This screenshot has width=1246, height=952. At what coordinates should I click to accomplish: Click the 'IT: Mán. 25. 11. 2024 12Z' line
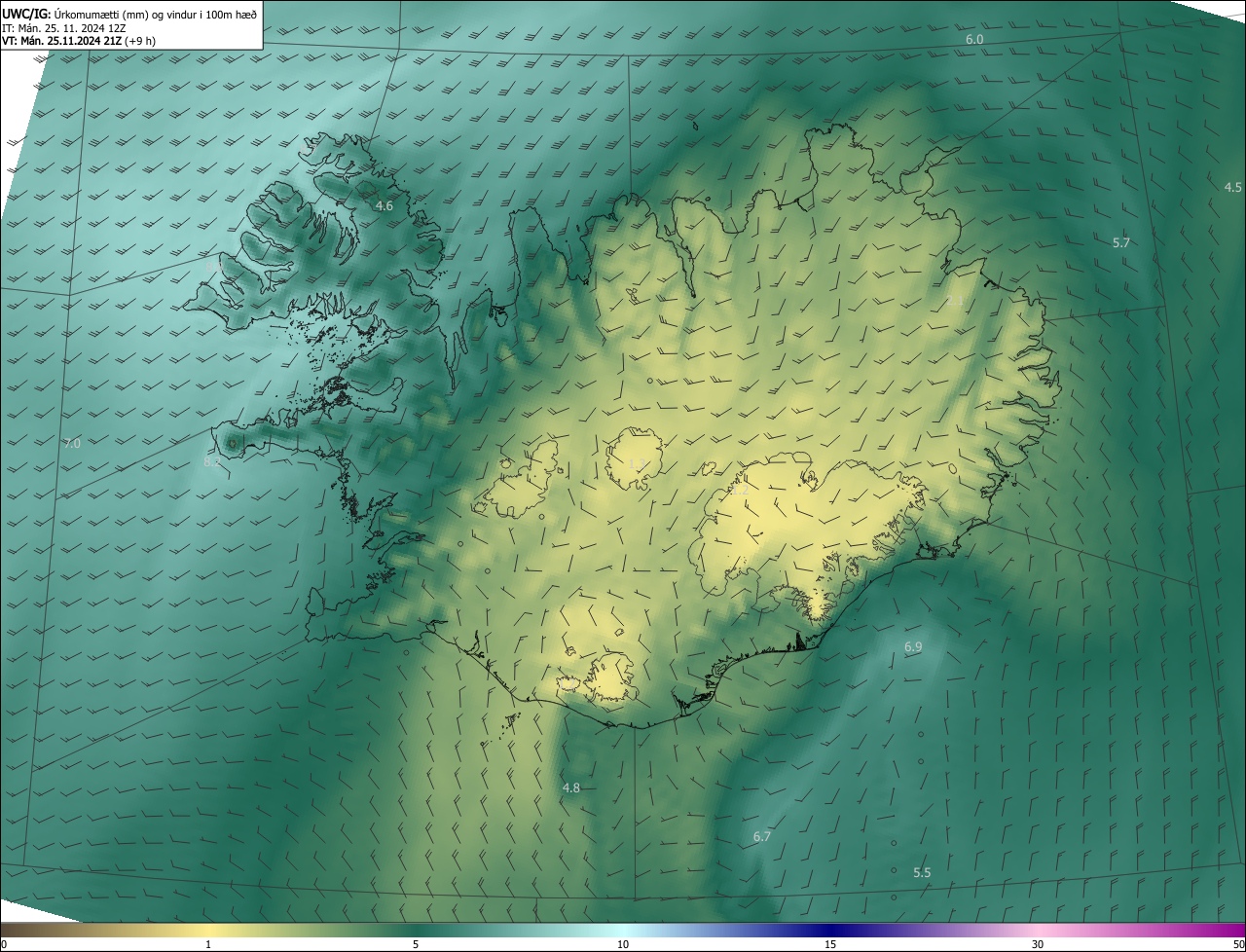pos(63,27)
